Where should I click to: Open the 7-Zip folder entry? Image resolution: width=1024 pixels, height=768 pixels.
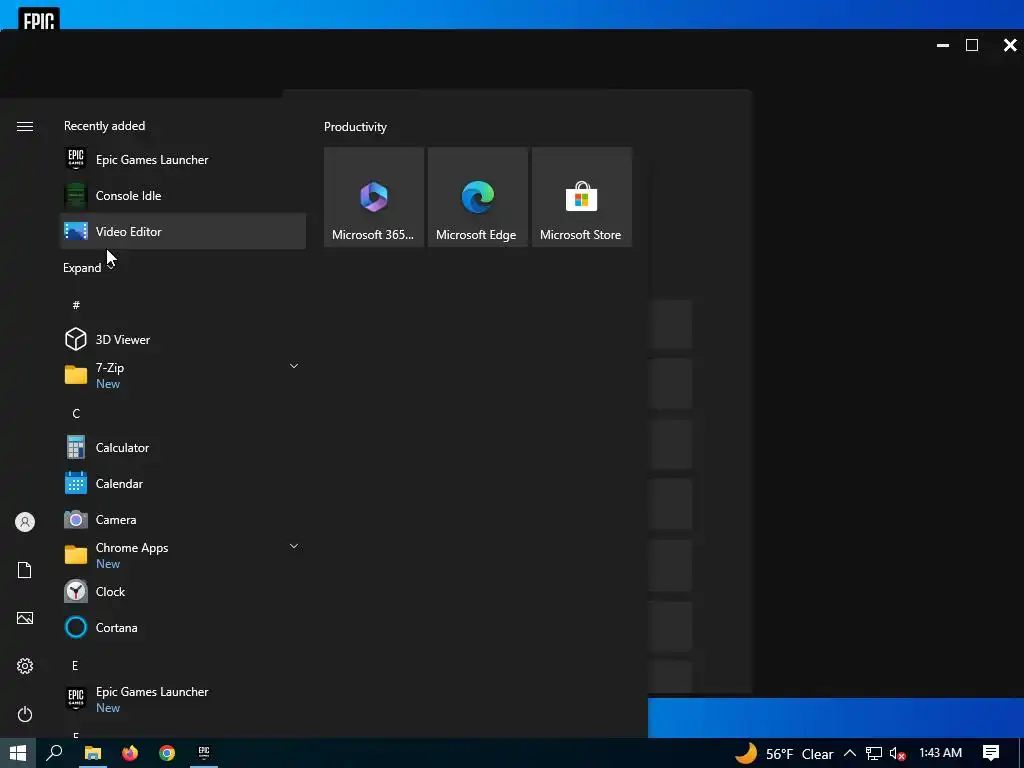pyautogui.click(x=183, y=376)
